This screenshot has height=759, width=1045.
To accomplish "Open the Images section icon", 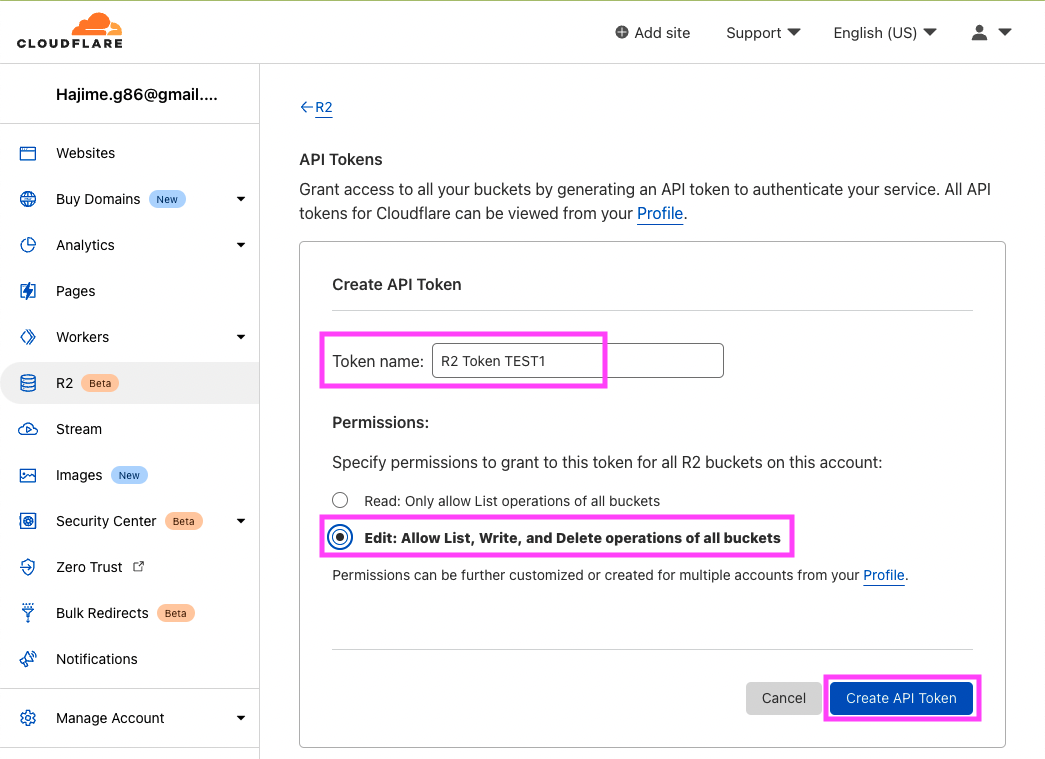I will pyautogui.click(x=27, y=475).
